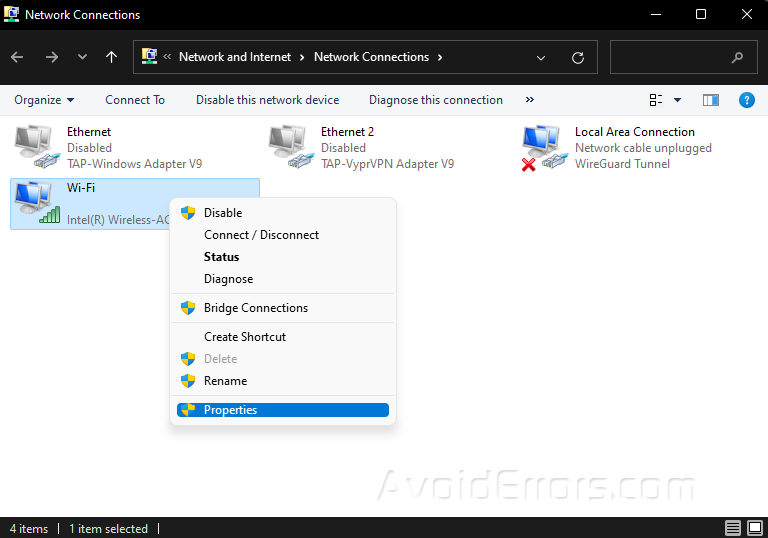Select Disable in the context menu
This screenshot has height=538, width=768.
(223, 213)
